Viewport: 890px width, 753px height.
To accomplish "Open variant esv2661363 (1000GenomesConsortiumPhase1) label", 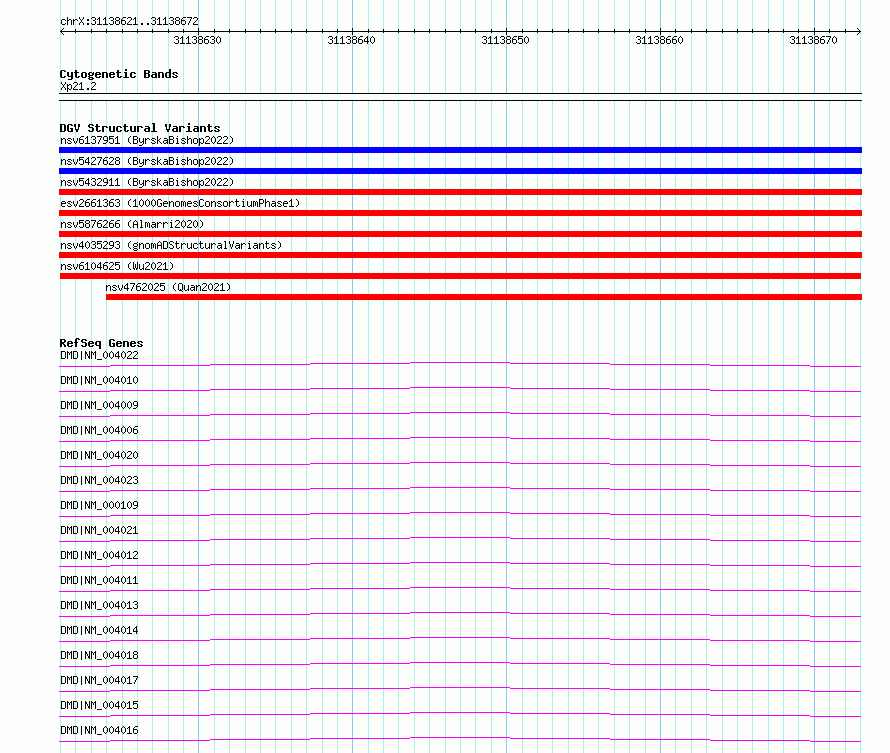I will (180, 203).
